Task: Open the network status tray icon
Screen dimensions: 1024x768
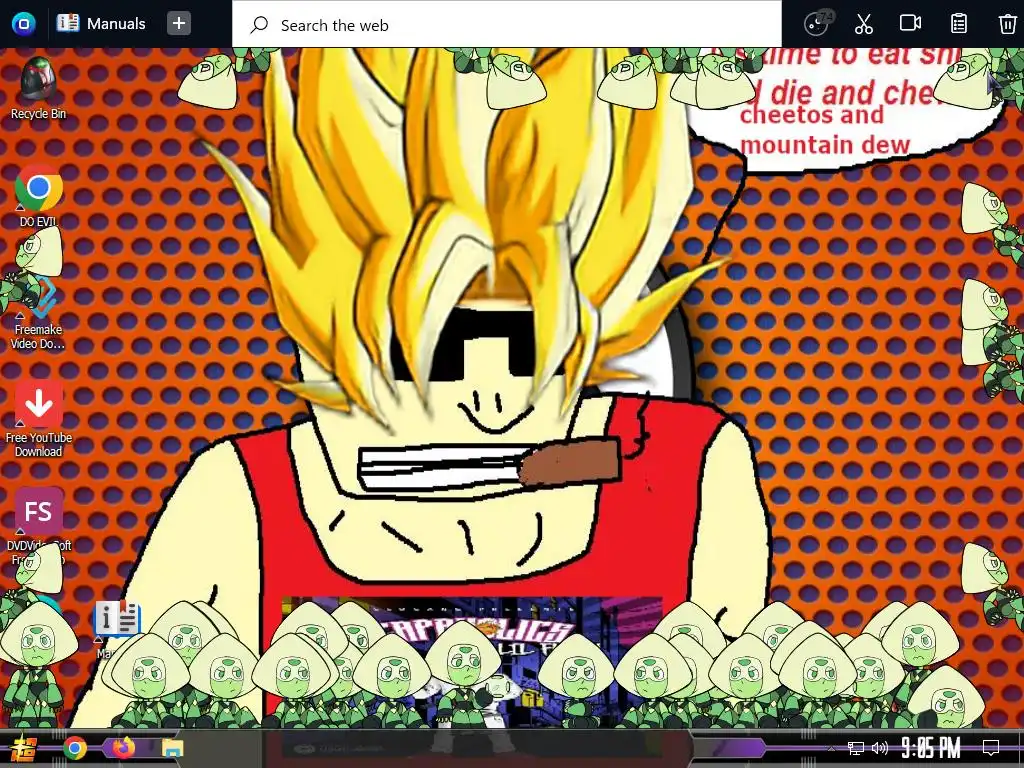Action: pyautogui.click(x=856, y=748)
